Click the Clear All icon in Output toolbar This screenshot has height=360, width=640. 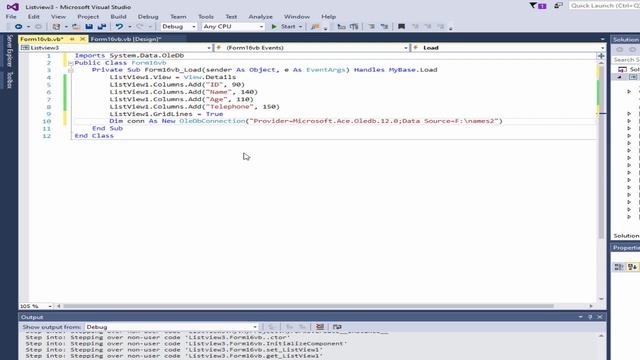[320, 327]
